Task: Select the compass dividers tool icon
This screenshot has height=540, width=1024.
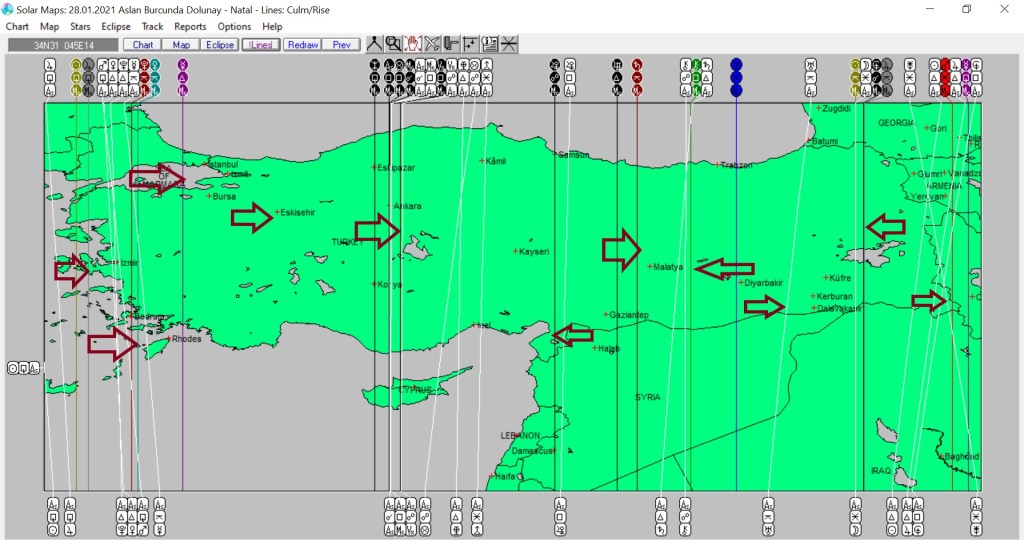Action: click(374, 44)
